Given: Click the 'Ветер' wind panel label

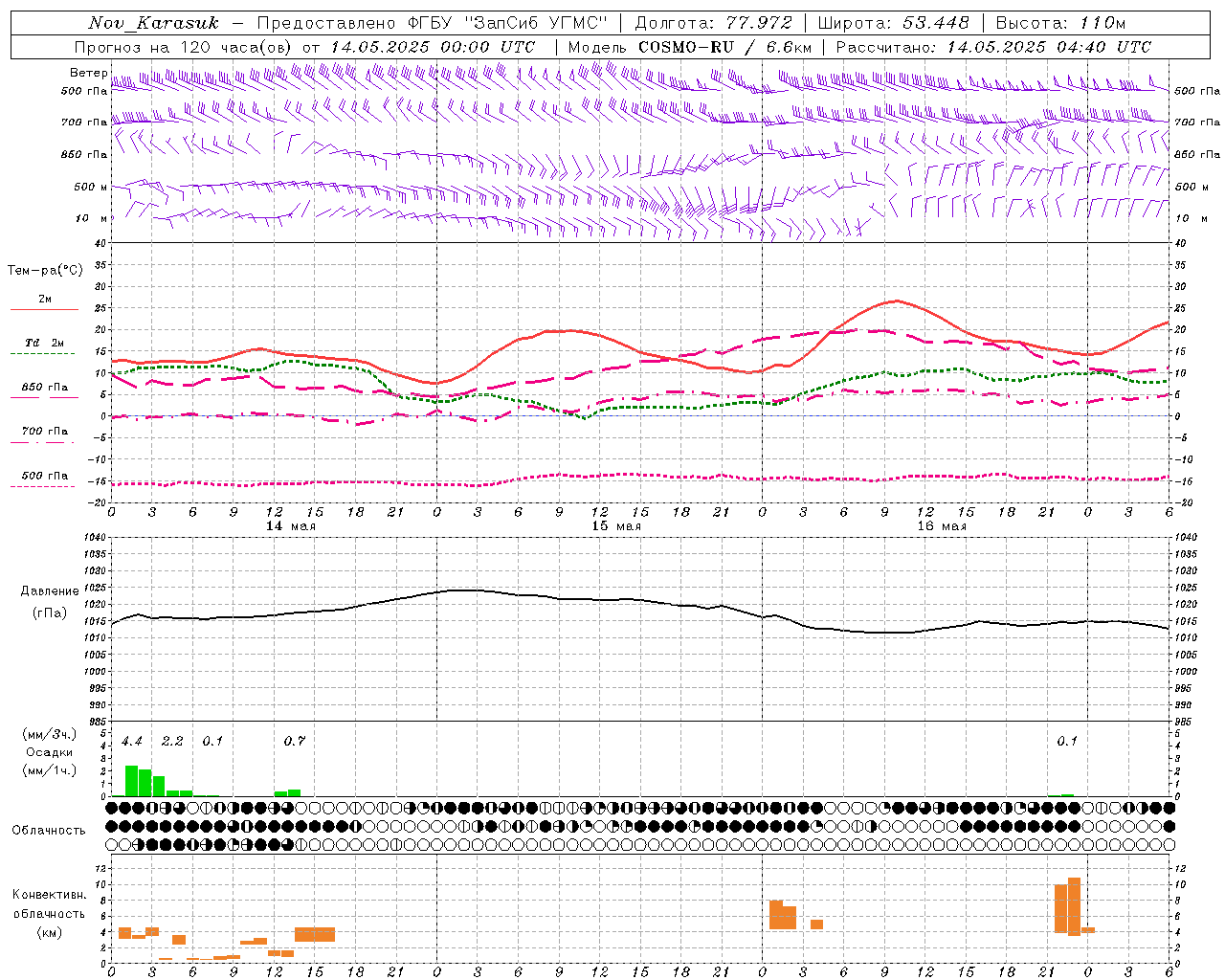Looking at the screenshot, I should (x=88, y=73).
